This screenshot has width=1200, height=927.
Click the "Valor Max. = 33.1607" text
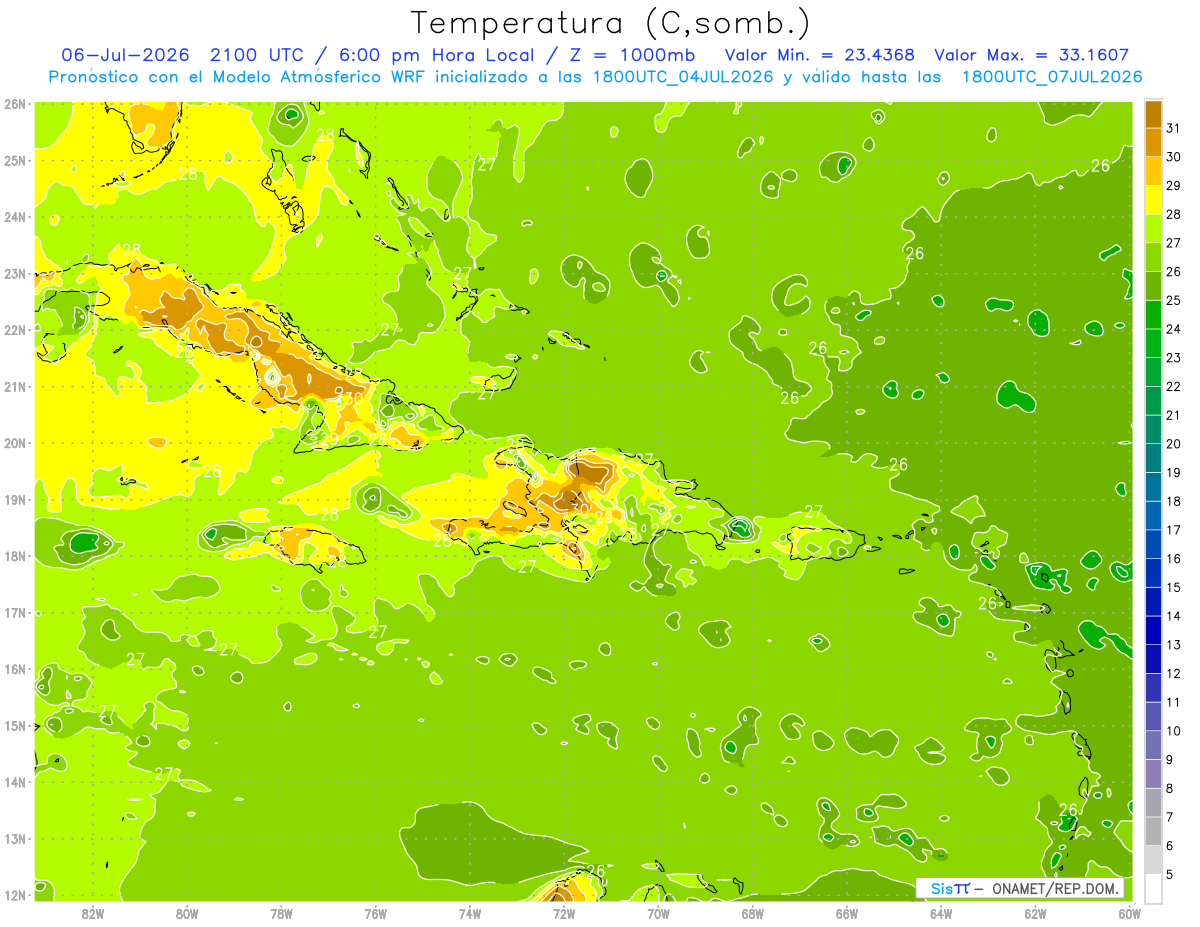pos(1033,55)
